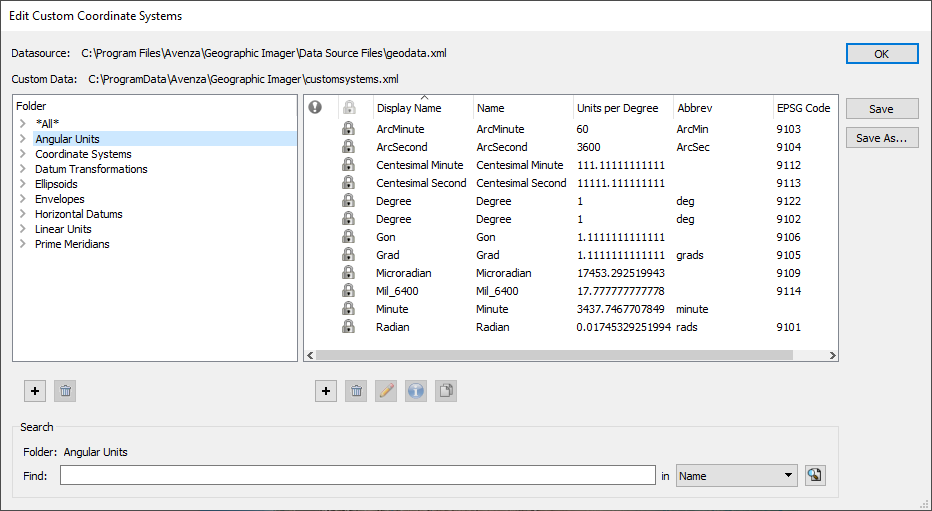Select the Mil_6400 display name cell

pos(396,291)
